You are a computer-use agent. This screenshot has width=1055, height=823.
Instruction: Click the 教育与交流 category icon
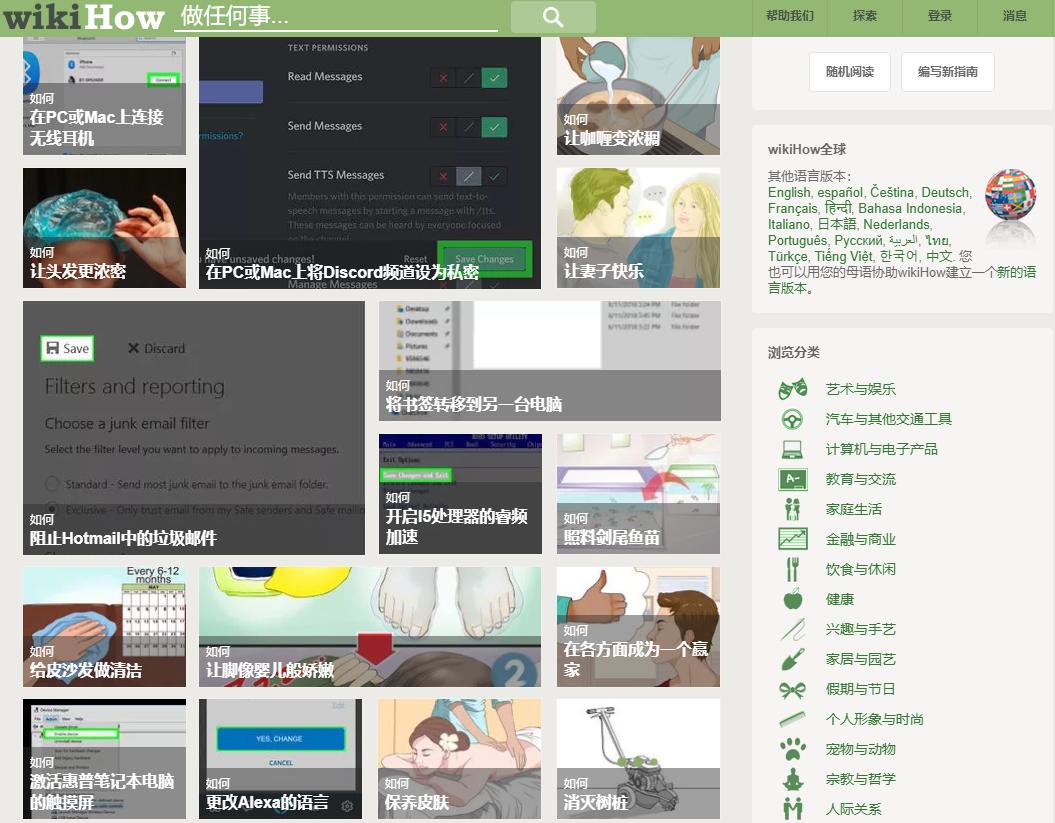pyautogui.click(x=794, y=479)
